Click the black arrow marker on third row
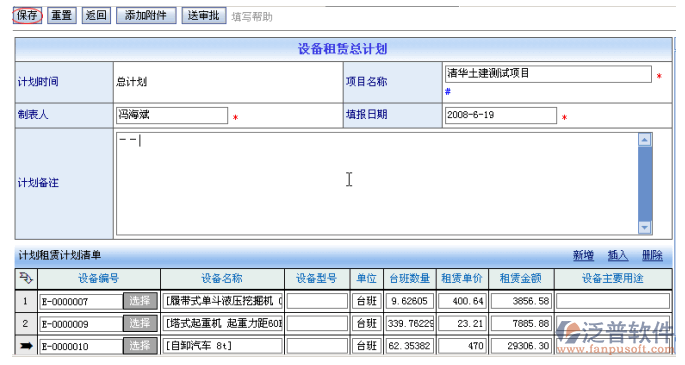The image size is (685, 365). pyautogui.click(x=26, y=346)
